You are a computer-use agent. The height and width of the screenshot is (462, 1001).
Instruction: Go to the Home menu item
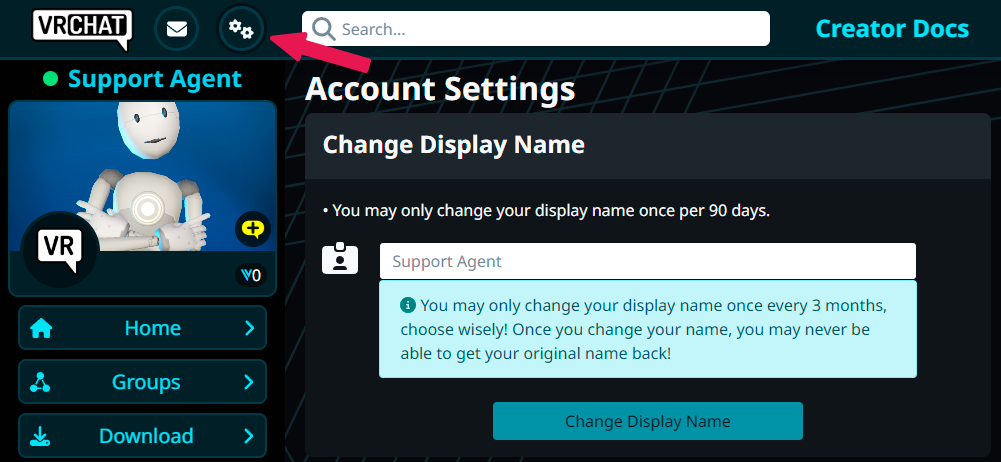pos(142,328)
